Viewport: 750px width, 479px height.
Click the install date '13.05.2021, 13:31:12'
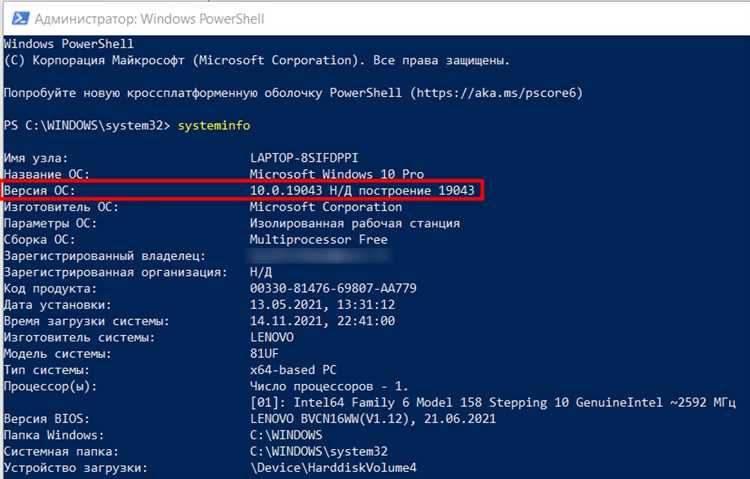[322, 304]
